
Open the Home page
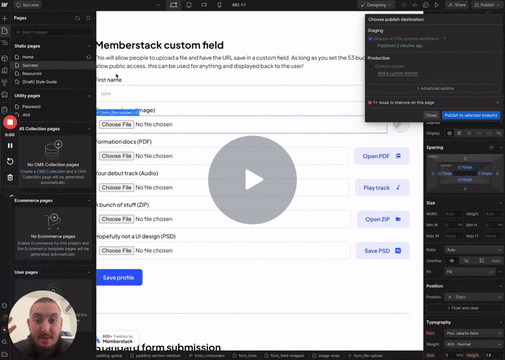tap(28, 57)
